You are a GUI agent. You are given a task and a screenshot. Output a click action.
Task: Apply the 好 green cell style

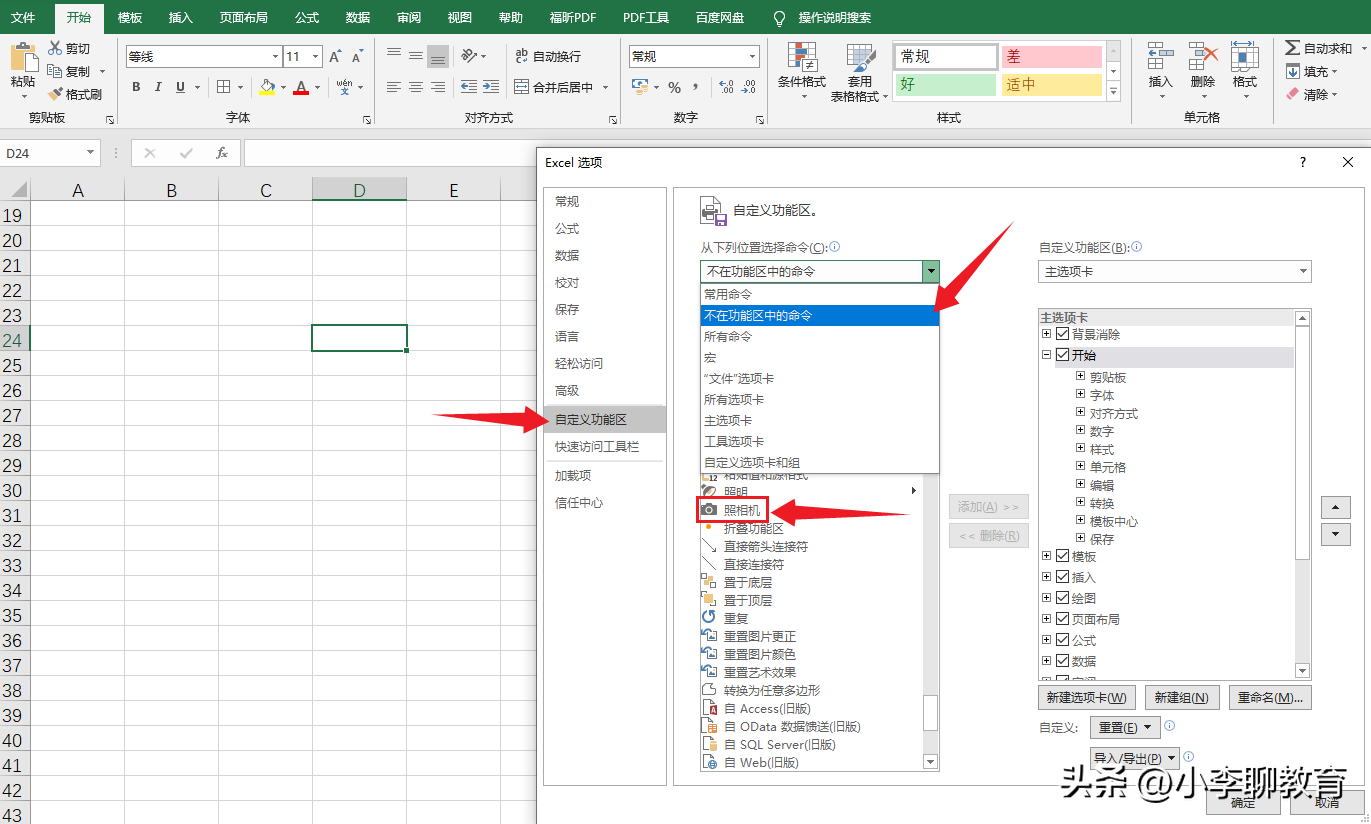pos(945,84)
